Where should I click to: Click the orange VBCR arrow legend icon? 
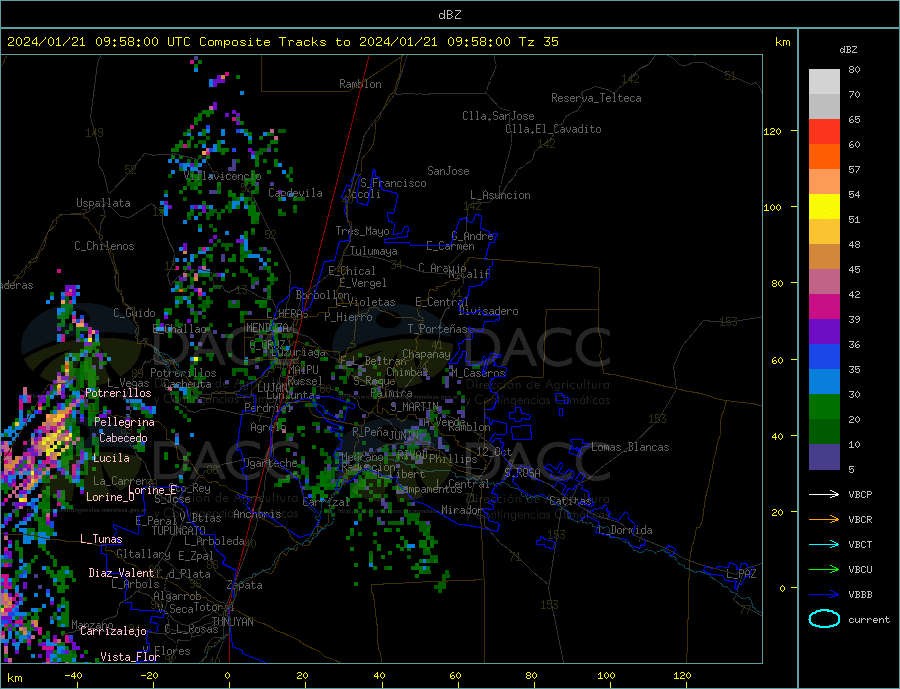pyautogui.click(x=824, y=520)
